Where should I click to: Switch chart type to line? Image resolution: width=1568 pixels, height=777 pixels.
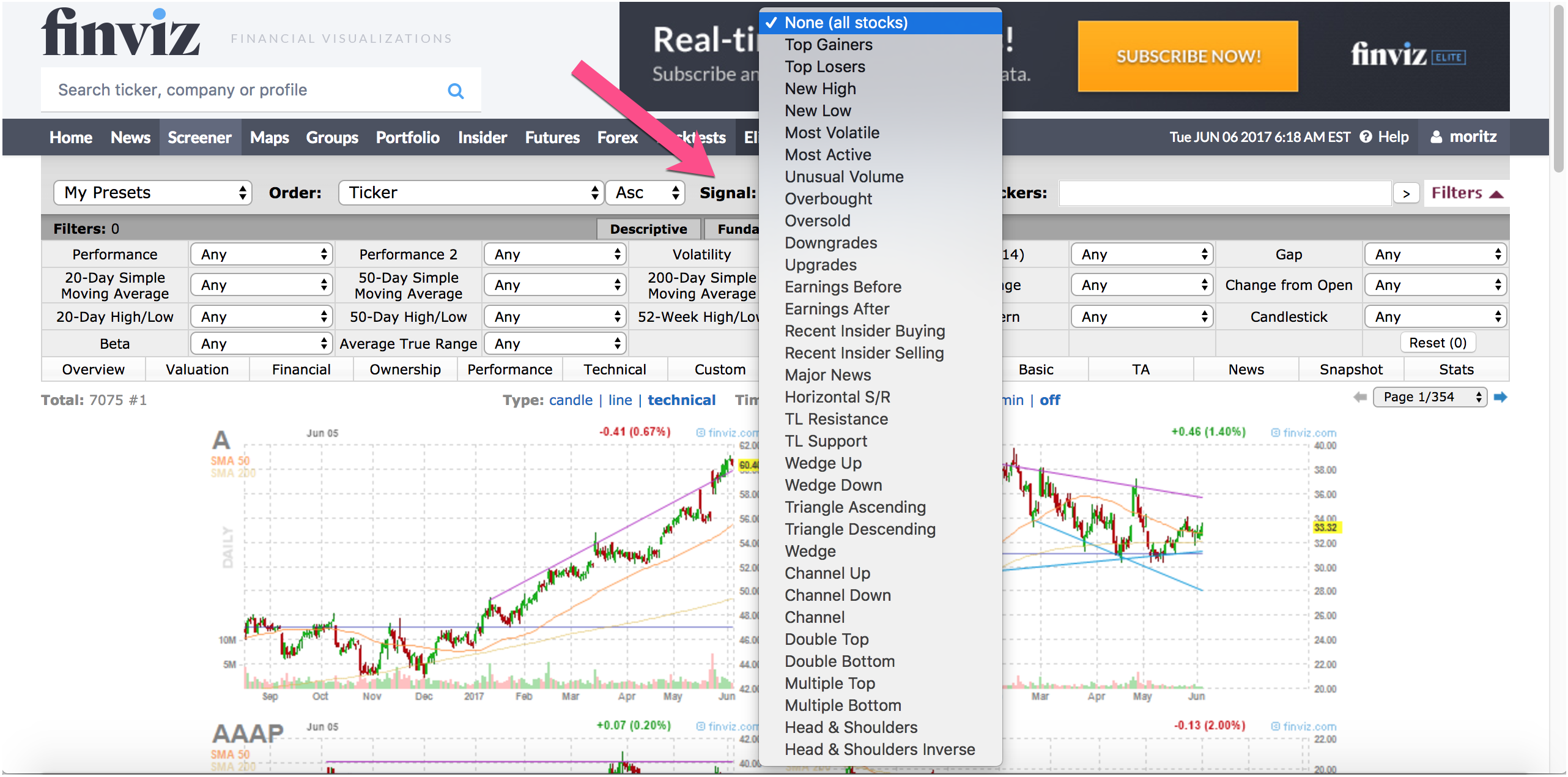pos(619,400)
